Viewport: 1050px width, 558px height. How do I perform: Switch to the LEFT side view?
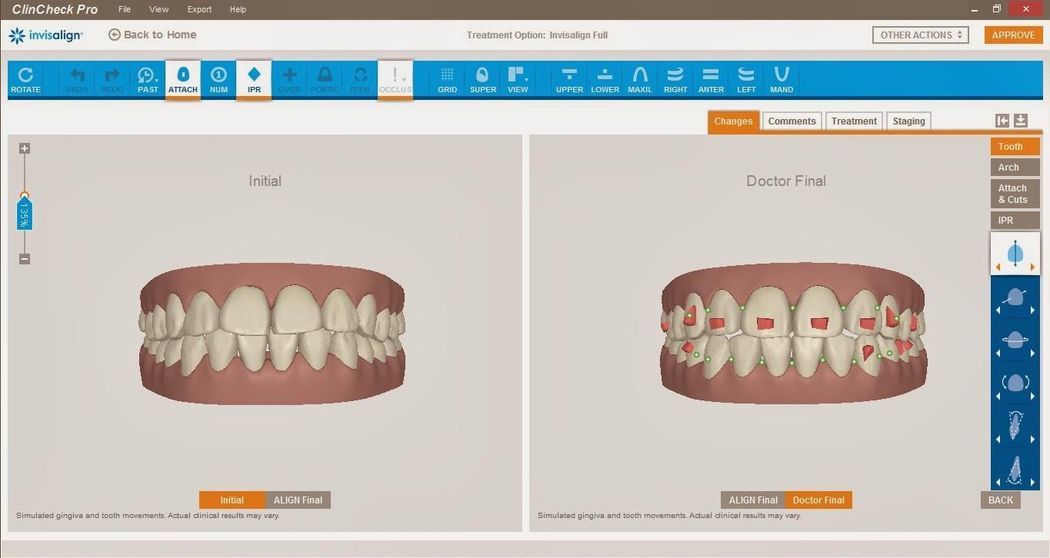746,80
